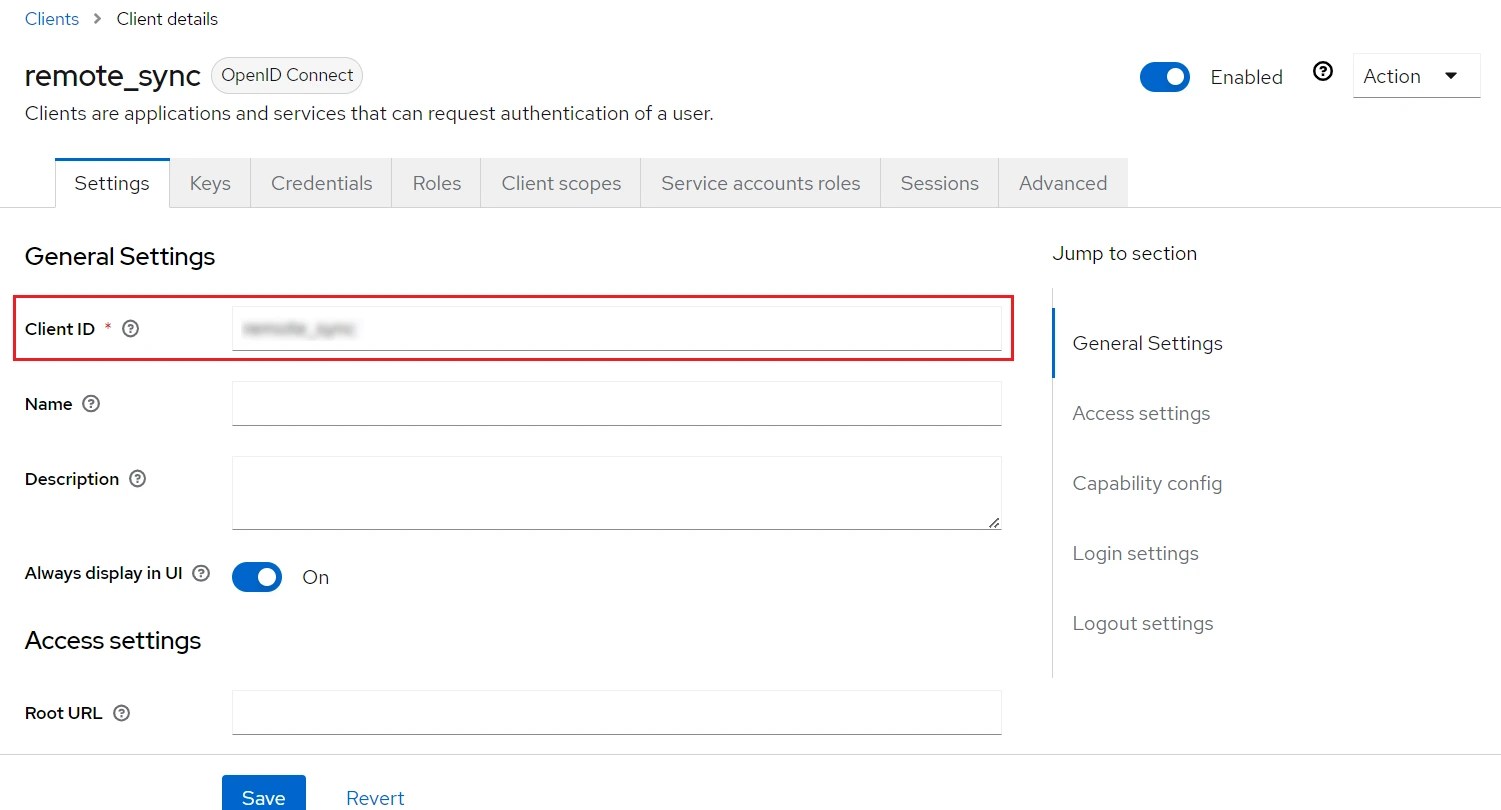Viewport: 1501px width, 810px height.
Task: Save the client settings
Action: [263, 797]
